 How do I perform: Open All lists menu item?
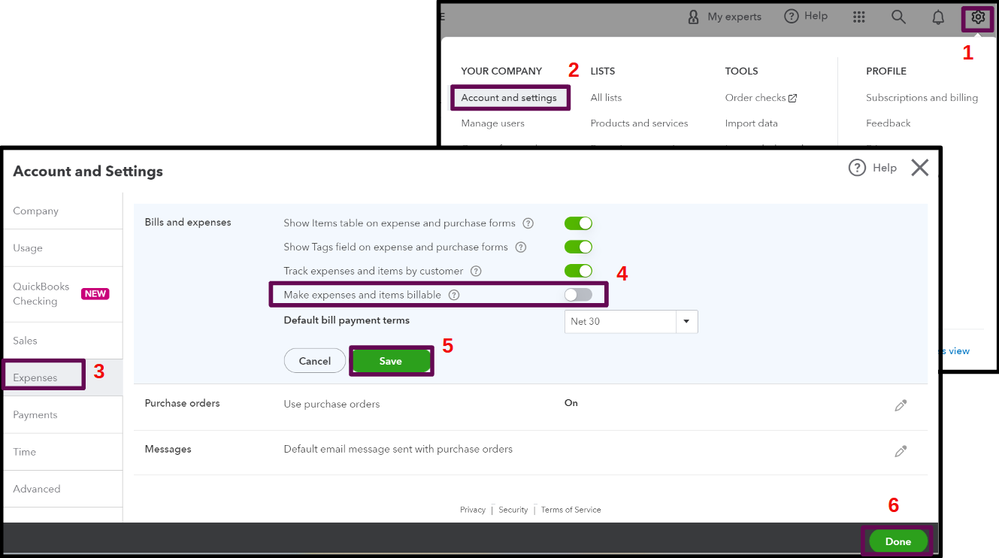point(605,97)
